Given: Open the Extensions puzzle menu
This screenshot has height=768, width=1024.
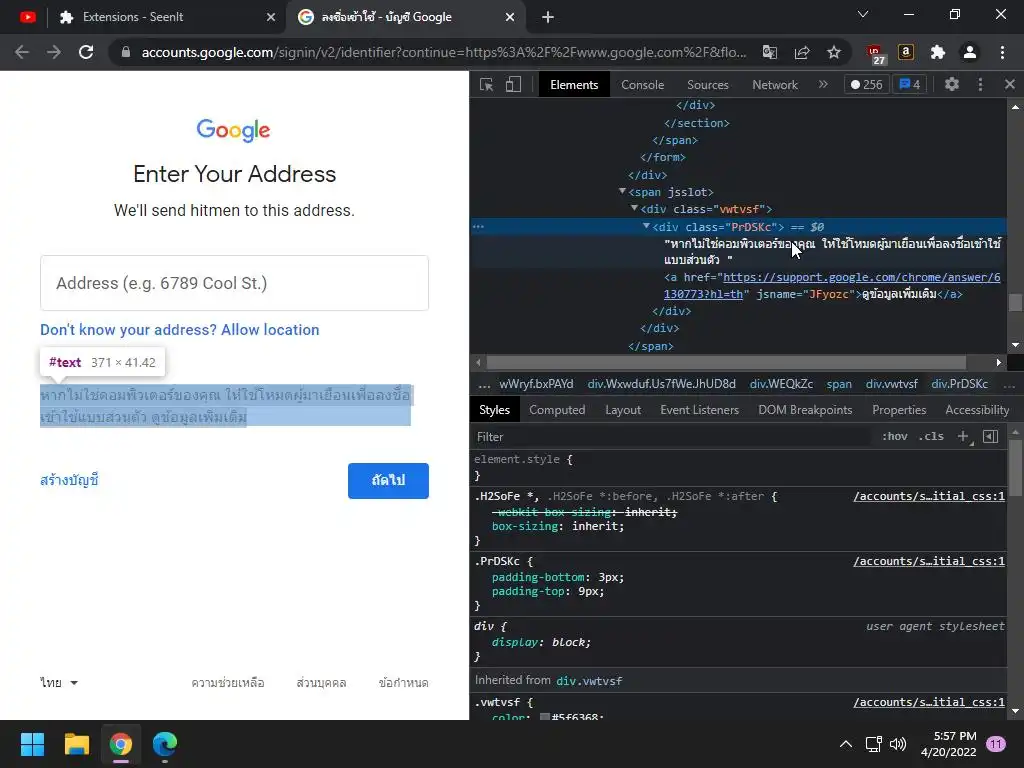Looking at the screenshot, I should click(x=938, y=52).
